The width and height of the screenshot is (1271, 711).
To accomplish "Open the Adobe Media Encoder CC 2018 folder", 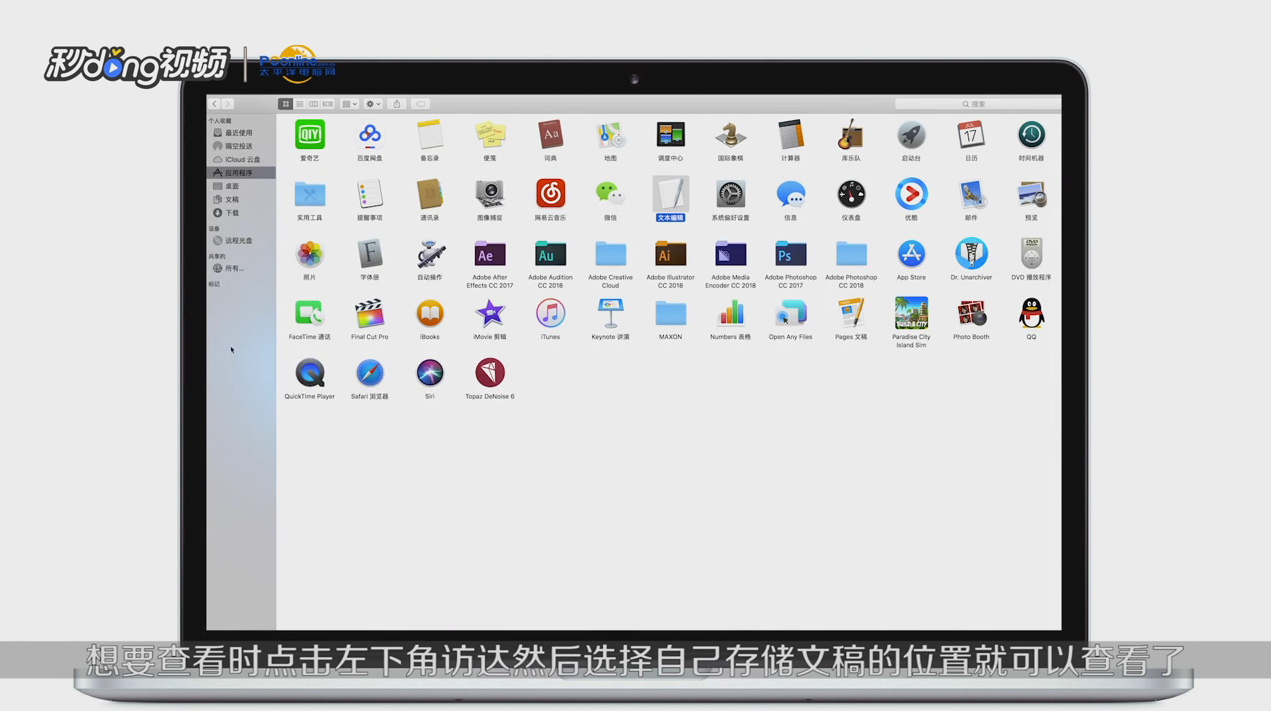I will point(730,254).
